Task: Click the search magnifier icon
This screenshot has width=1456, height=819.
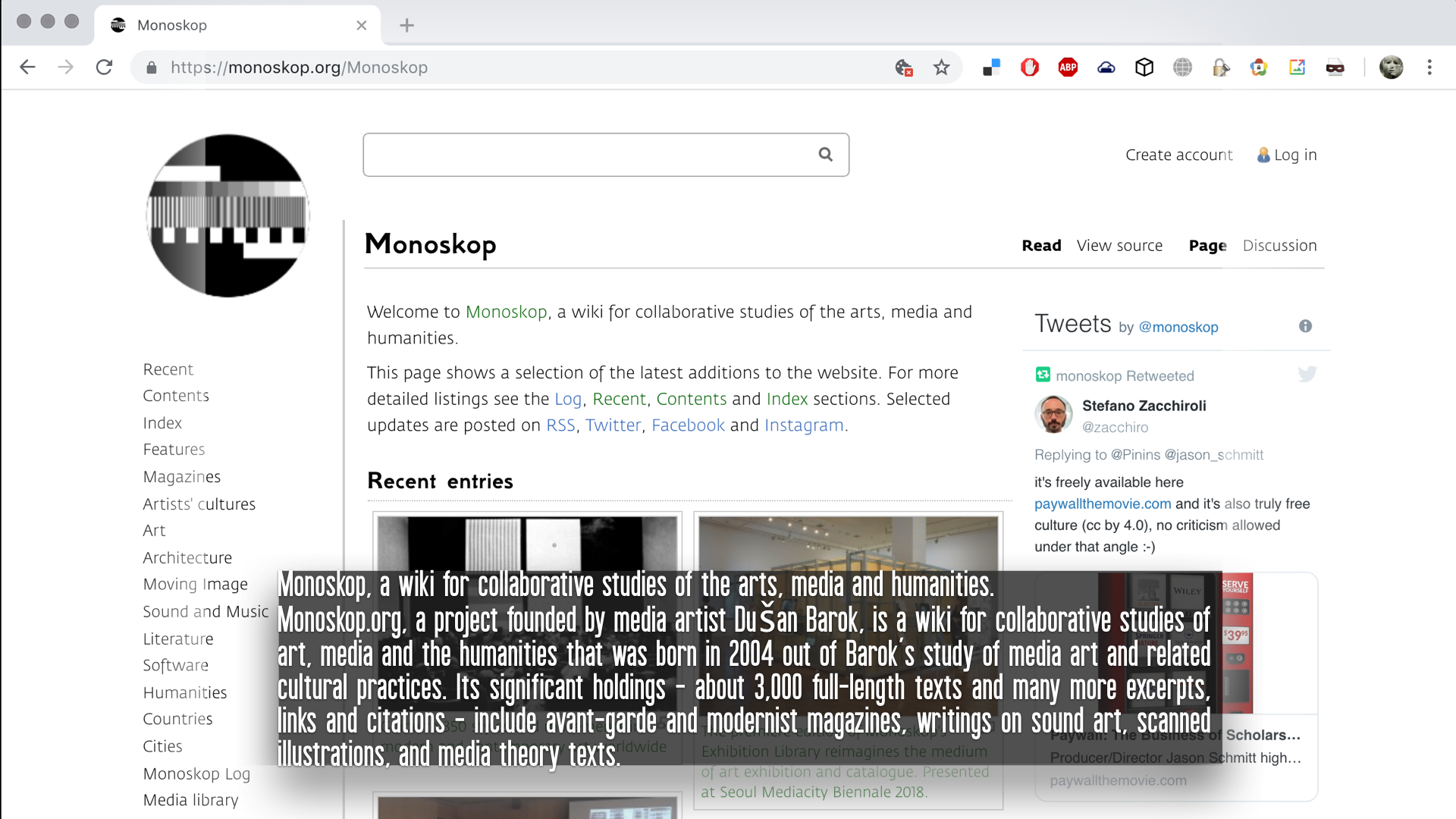Action: (x=825, y=155)
